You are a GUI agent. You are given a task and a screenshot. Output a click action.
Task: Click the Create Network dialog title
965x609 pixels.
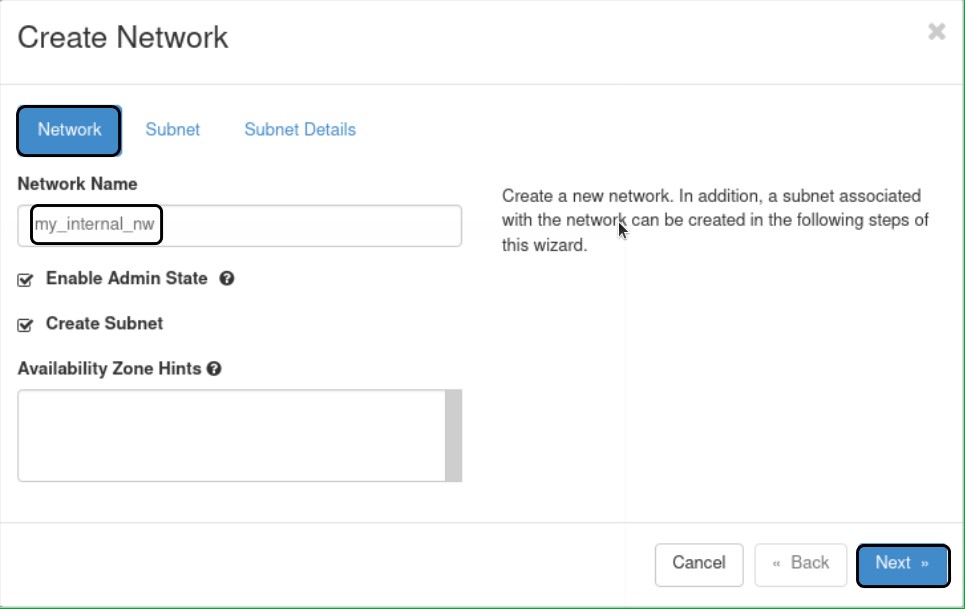click(123, 38)
